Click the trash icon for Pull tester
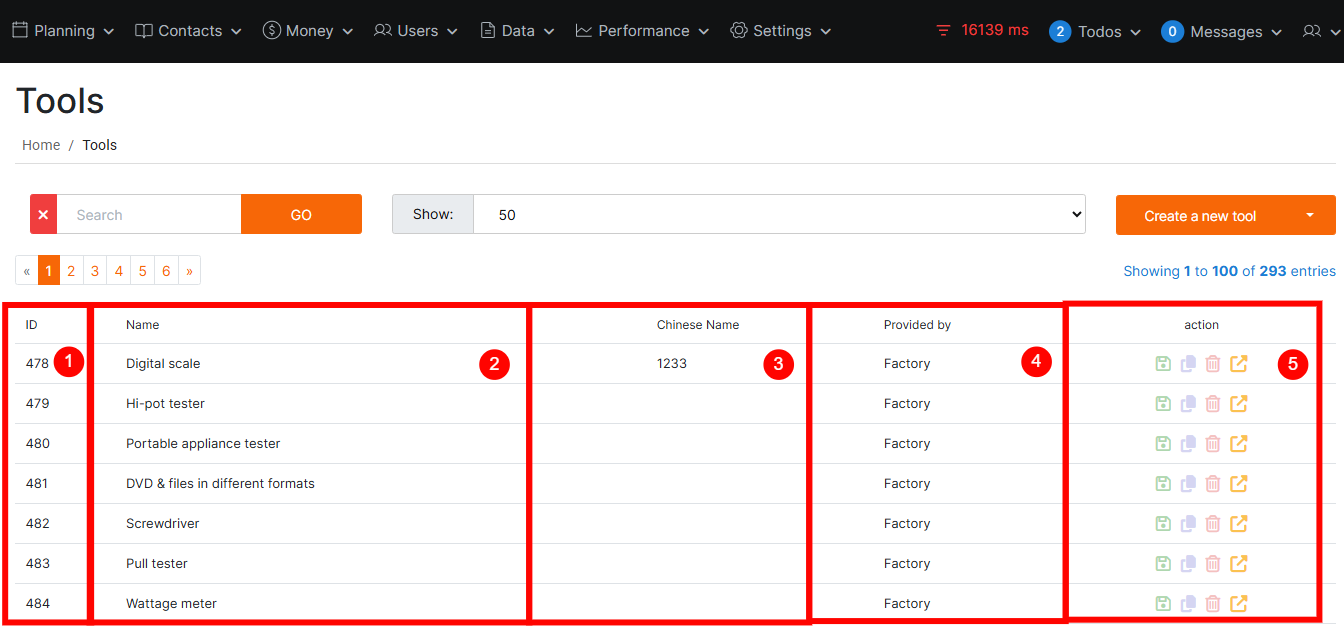The height and width of the screenshot is (628, 1344). (x=1213, y=564)
